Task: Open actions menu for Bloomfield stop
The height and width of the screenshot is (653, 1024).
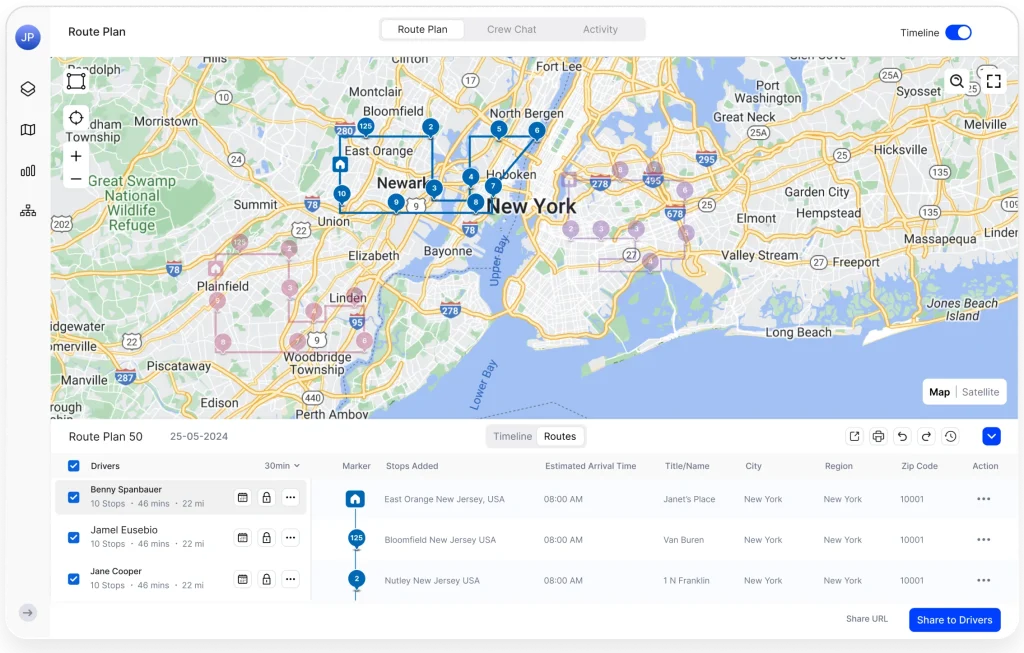Action: click(984, 539)
